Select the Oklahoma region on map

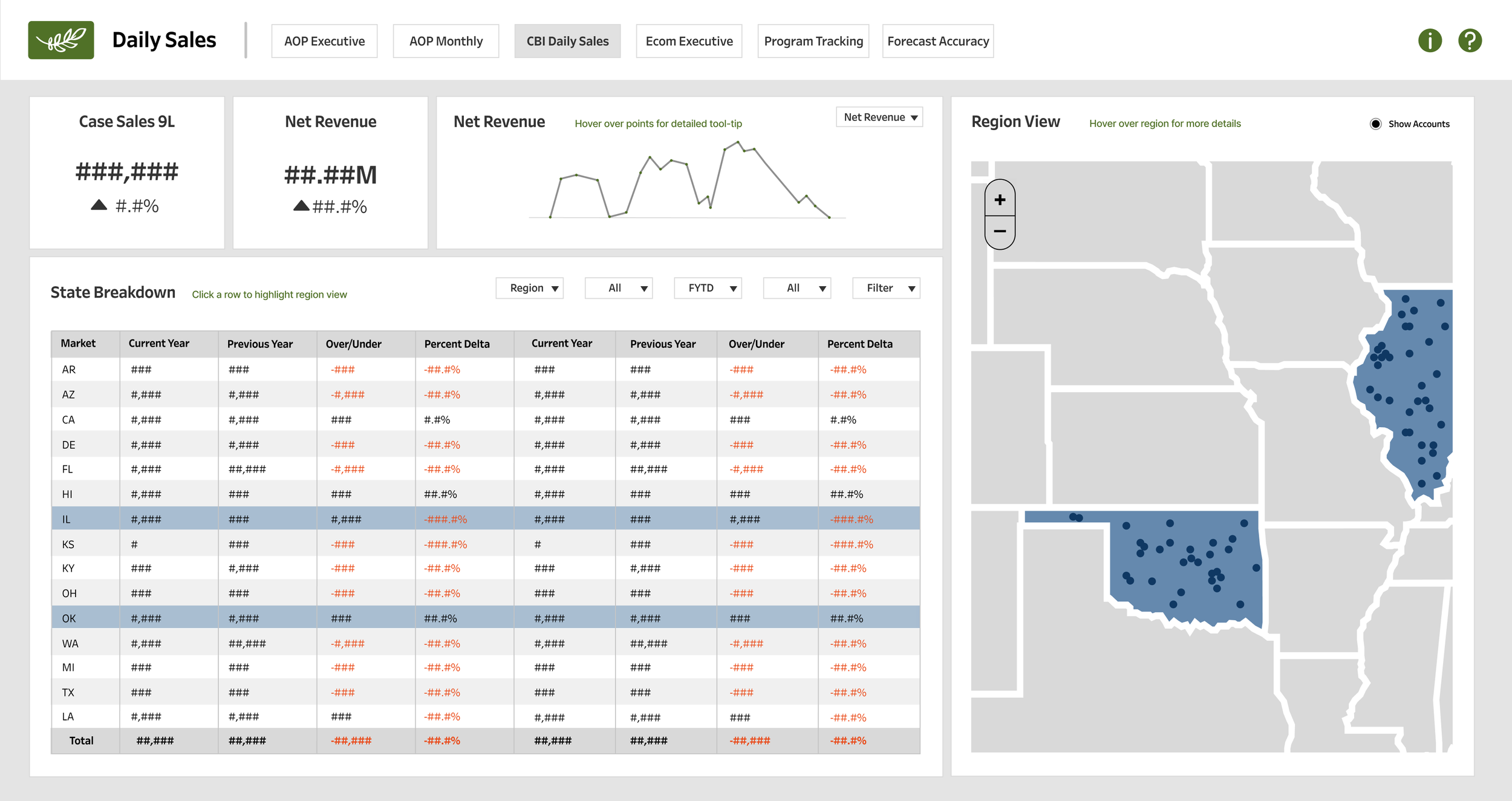(1185, 569)
